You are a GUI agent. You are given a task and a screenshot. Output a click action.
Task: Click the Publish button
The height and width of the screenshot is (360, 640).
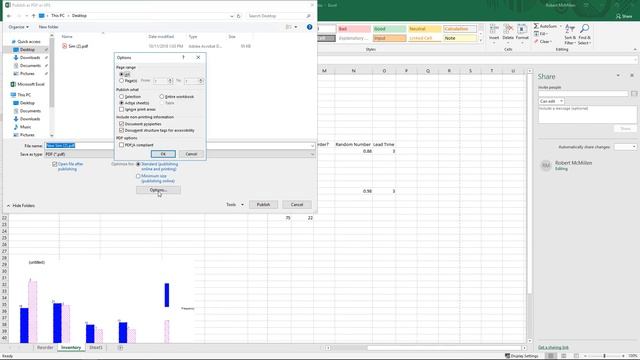tap(263, 204)
